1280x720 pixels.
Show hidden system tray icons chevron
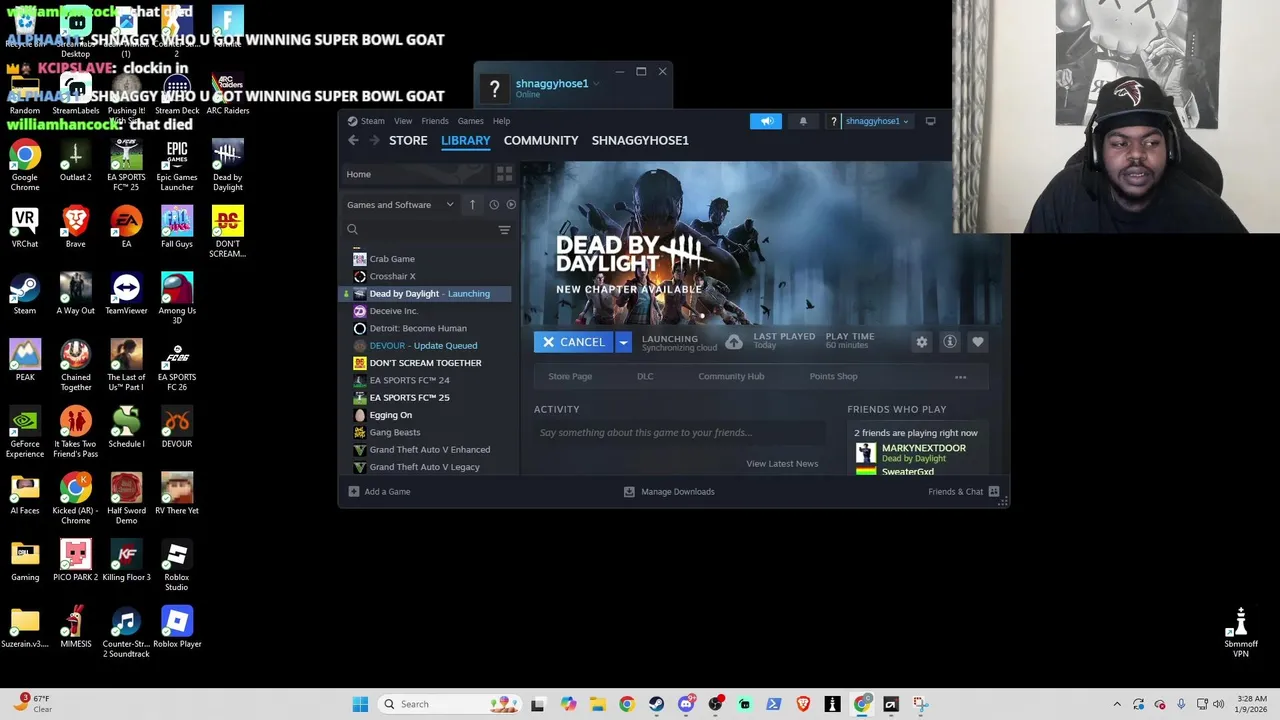coord(1117,704)
